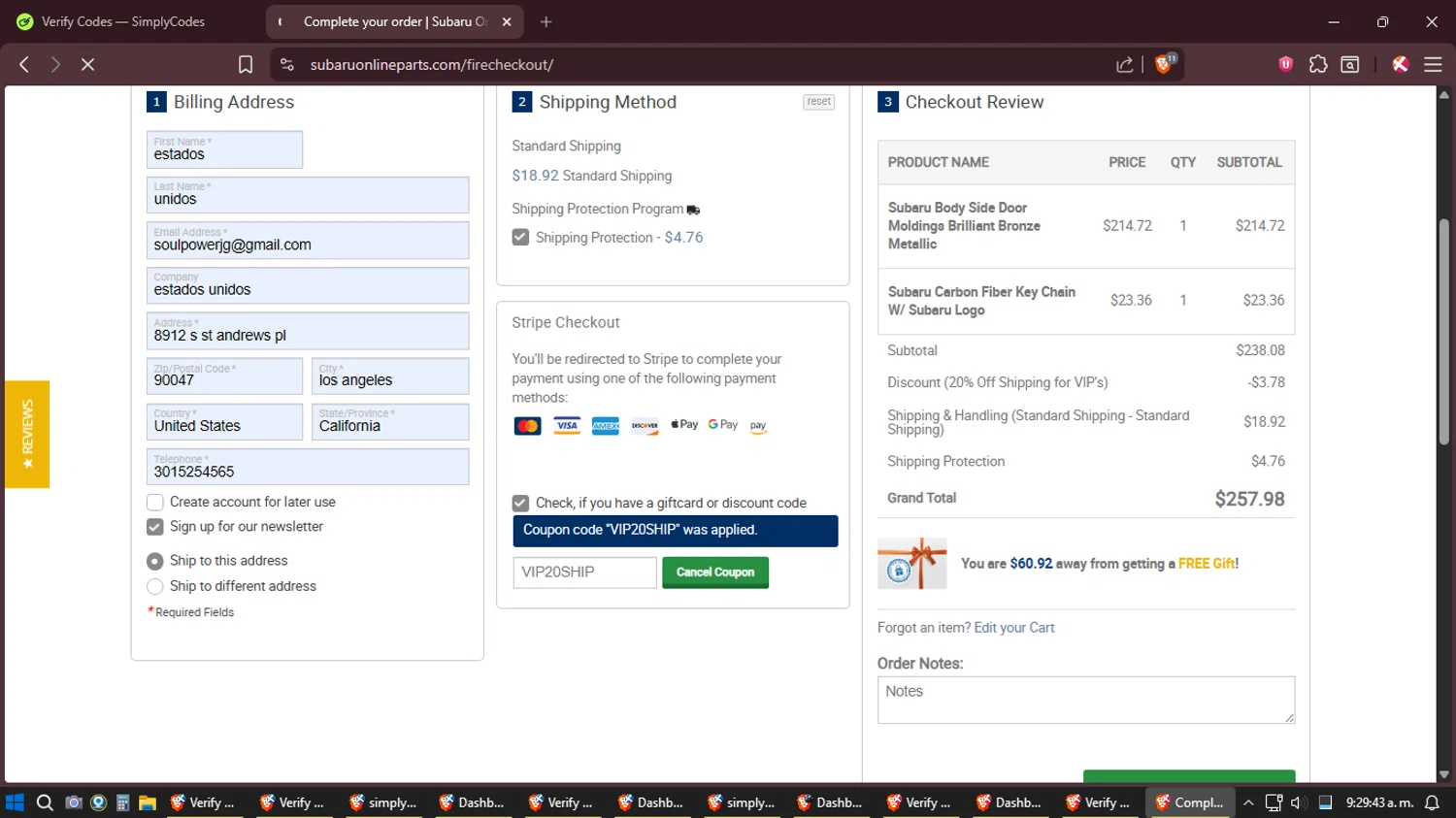Open the volume speaker tray icon
1456x818 pixels.
(1297, 802)
